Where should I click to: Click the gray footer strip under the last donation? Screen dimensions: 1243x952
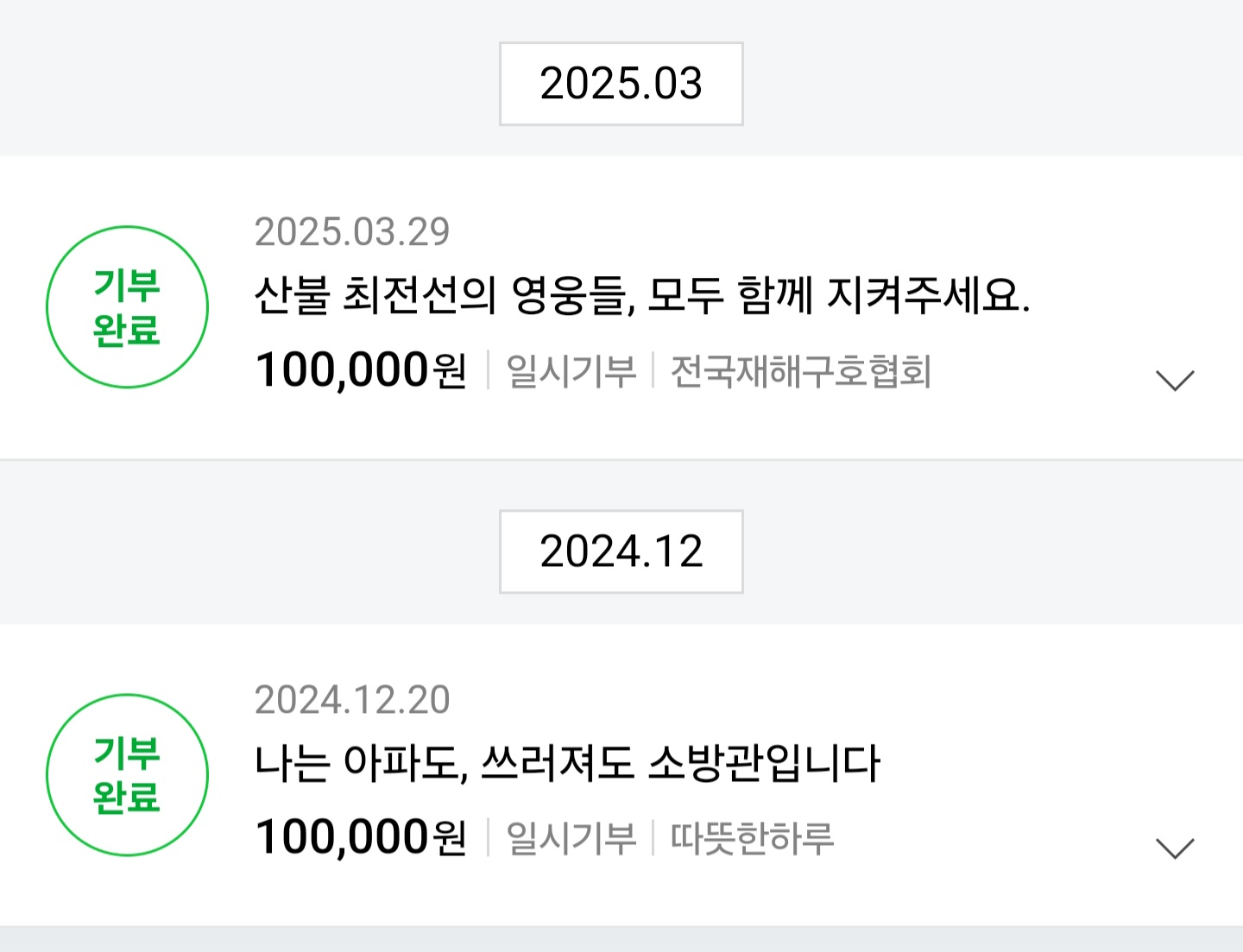pyautogui.click(x=621, y=939)
